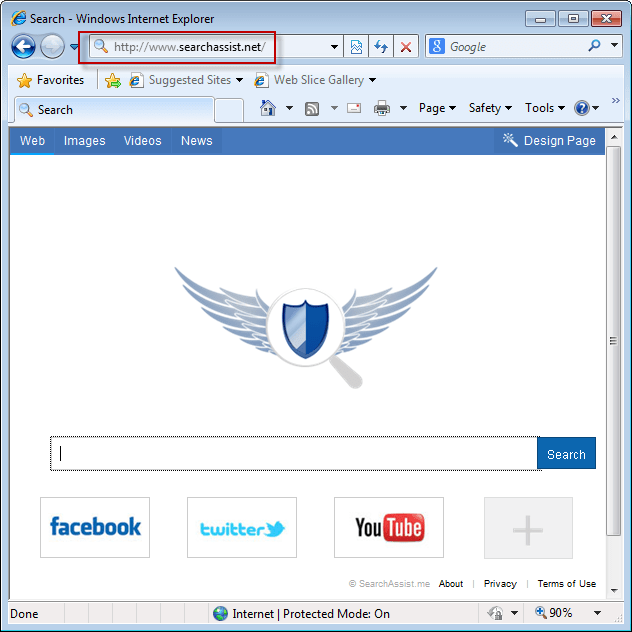This screenshot has width=632, height=632.
Task: Open the search provider options dropdown
Action: [615, 45]
